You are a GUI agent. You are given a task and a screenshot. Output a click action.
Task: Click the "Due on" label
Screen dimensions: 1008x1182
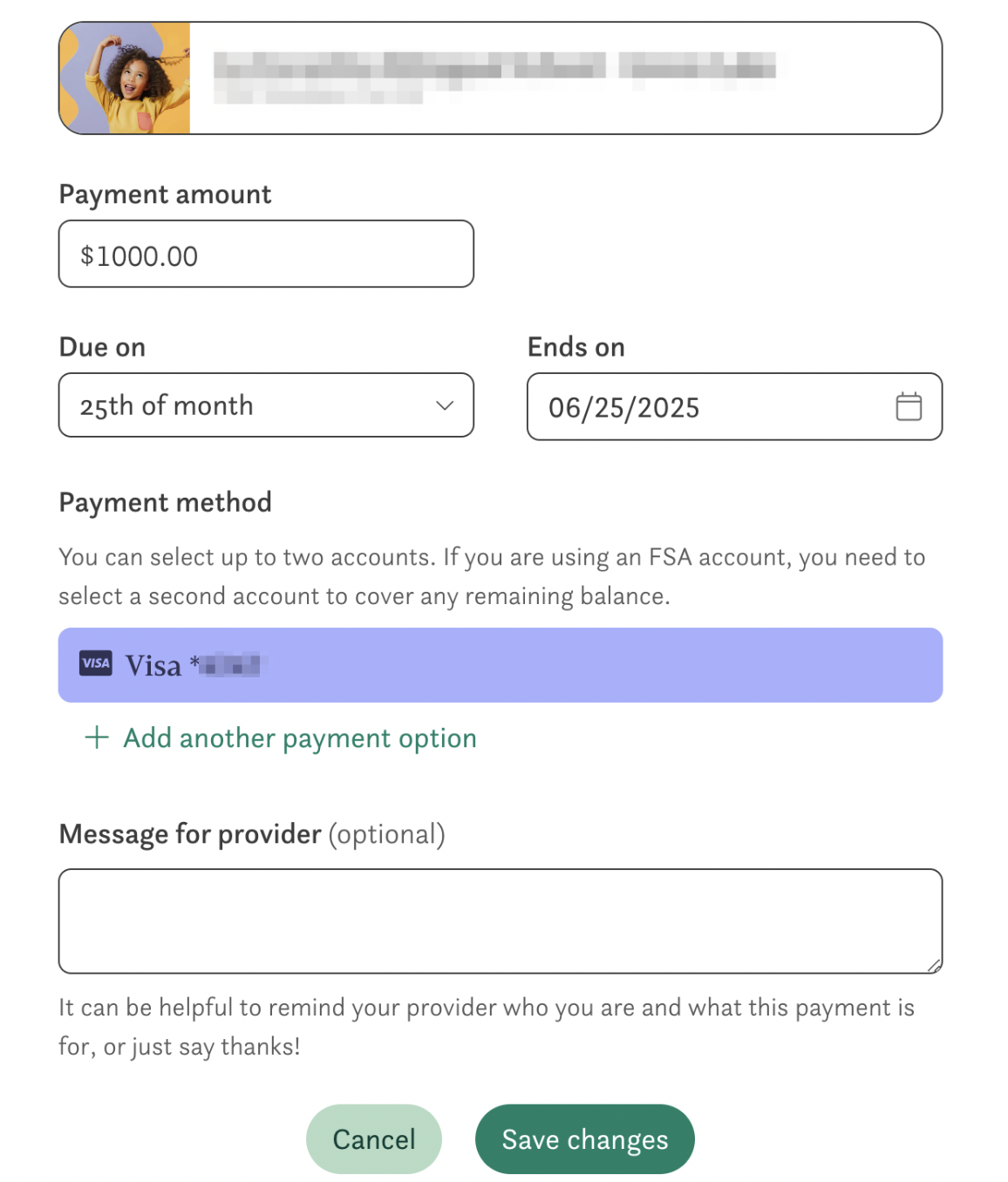coord(102,347)
